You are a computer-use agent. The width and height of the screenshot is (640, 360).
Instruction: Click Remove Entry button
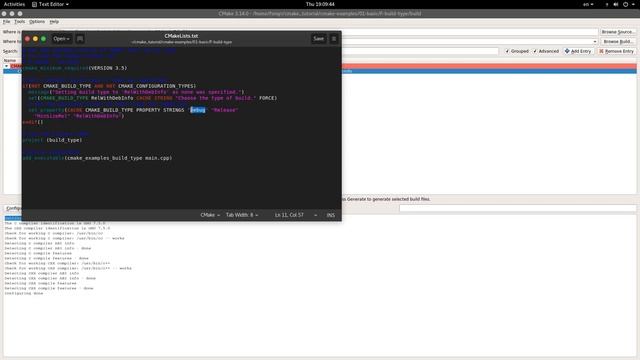click(x=616, y=51)
